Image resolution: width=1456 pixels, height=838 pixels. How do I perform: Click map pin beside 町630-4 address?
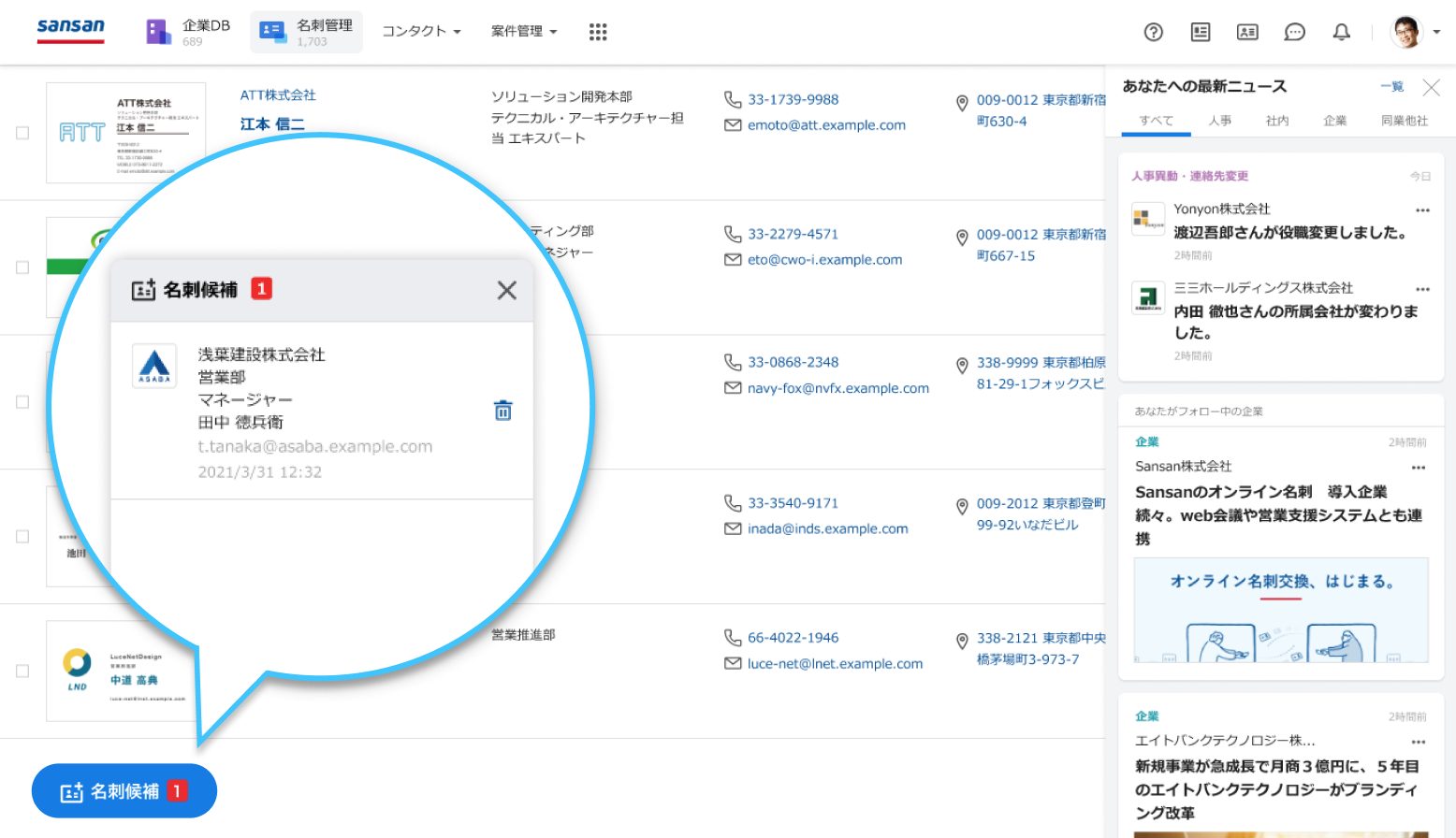coord(962,103)
